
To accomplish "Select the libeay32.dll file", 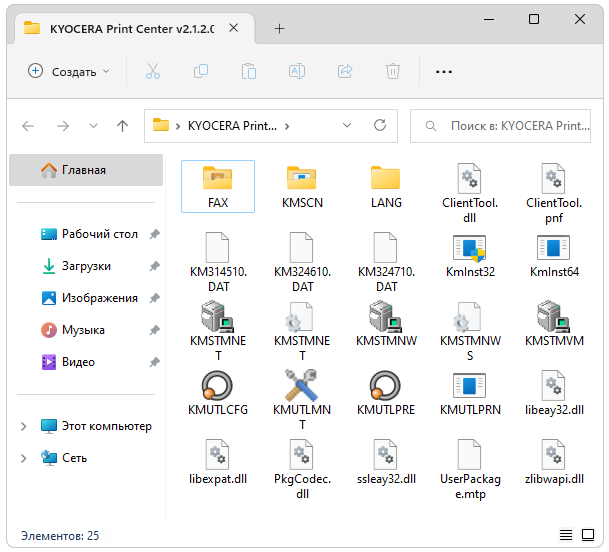I will [553, 392].
